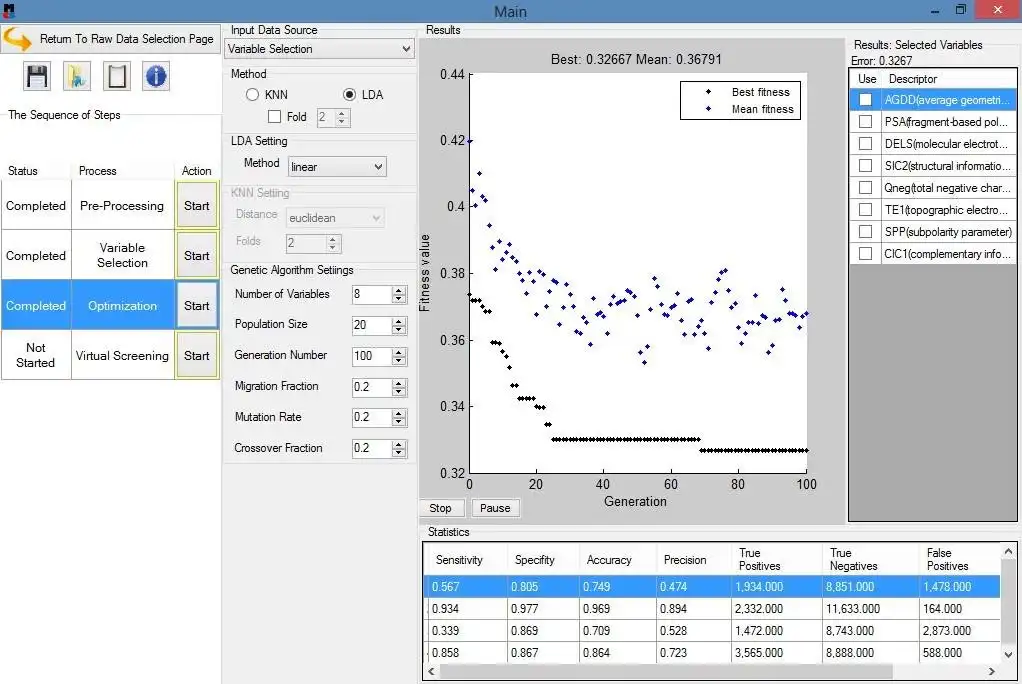Click the Generation Number input field
The image size is (1022, 684).
pyautogui.click(x=372, y=356)
